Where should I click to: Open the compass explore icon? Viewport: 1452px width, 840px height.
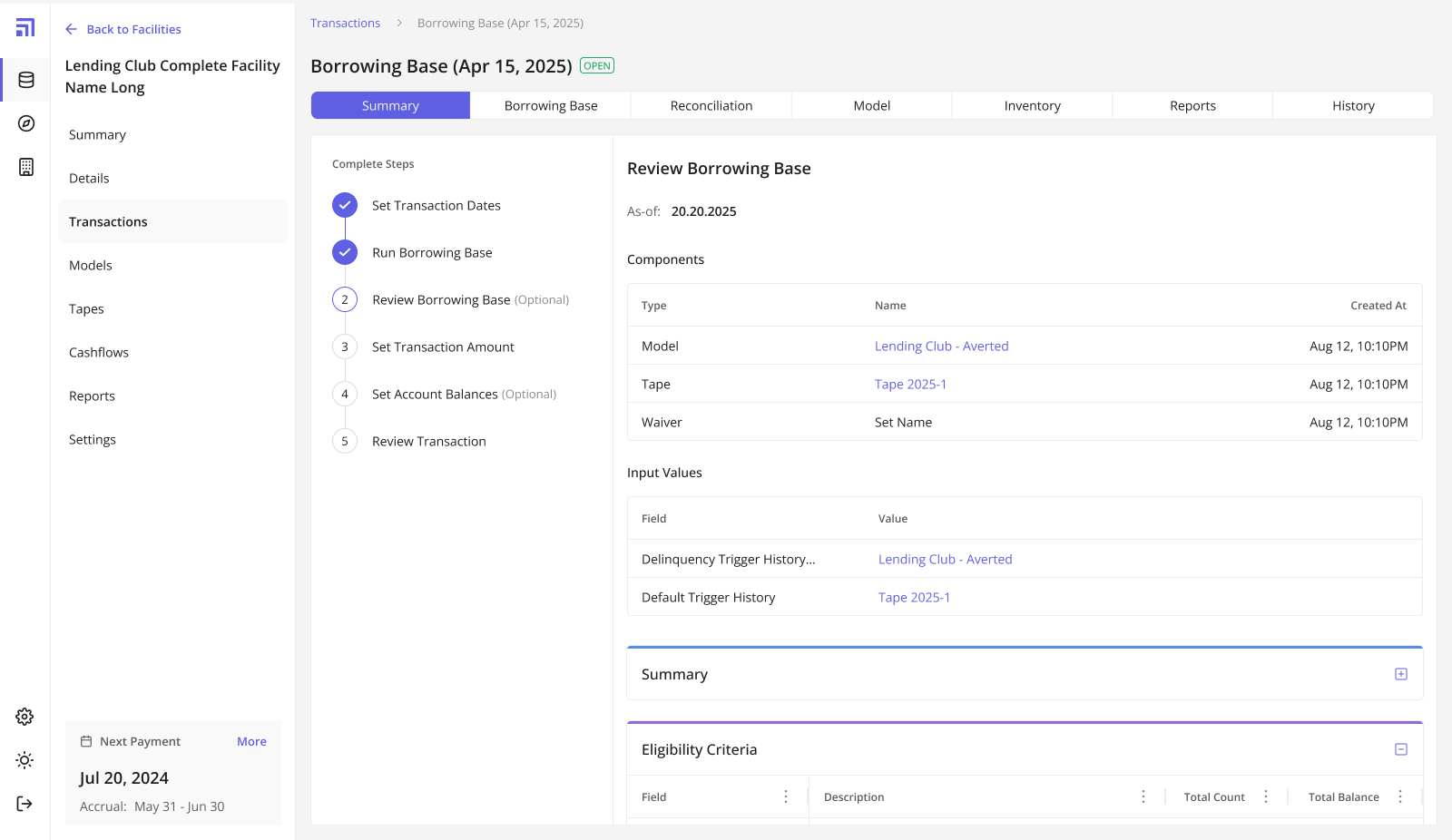(26, 123)
